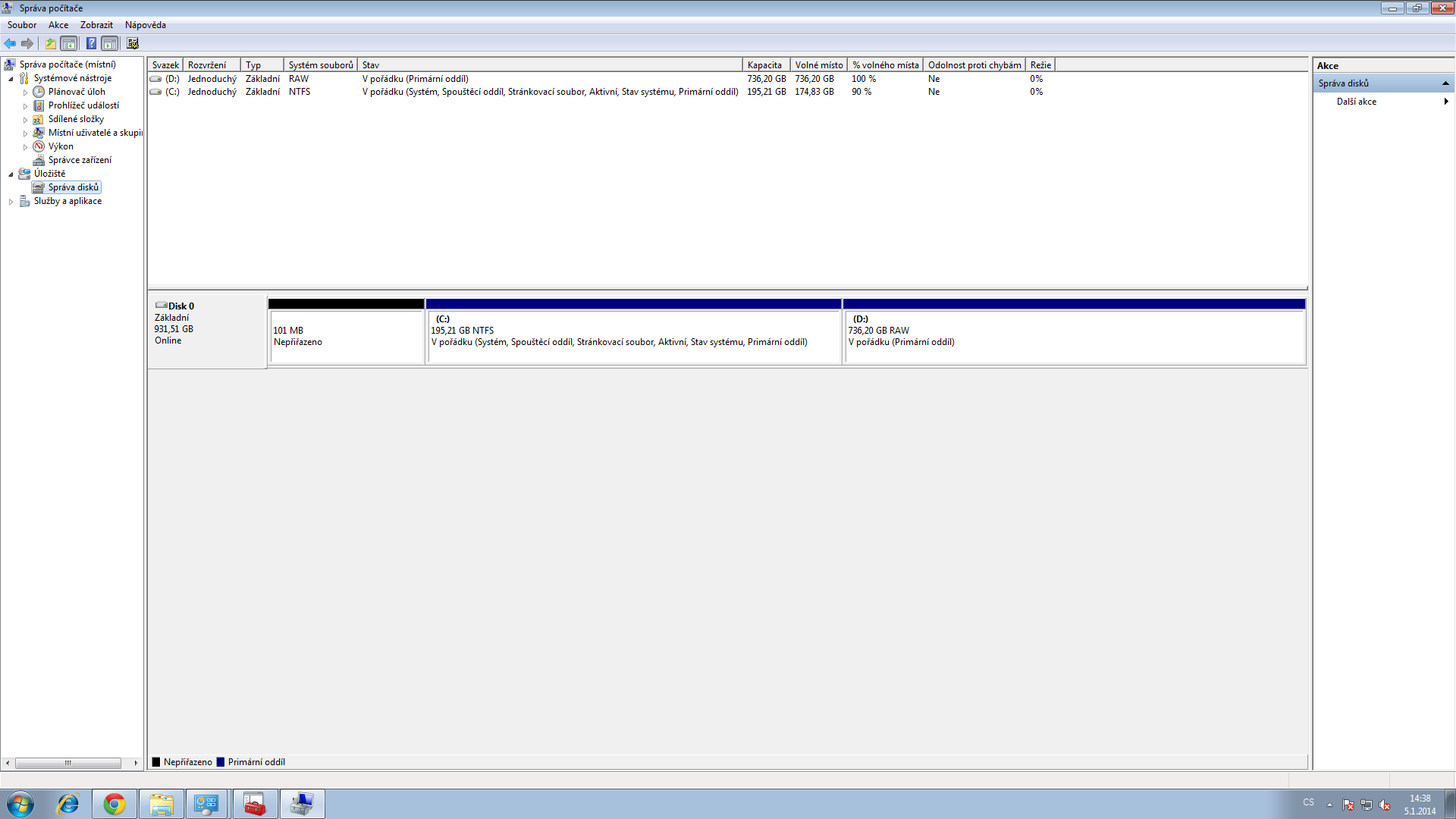Select the Výkon tree node

click(61, 146)
